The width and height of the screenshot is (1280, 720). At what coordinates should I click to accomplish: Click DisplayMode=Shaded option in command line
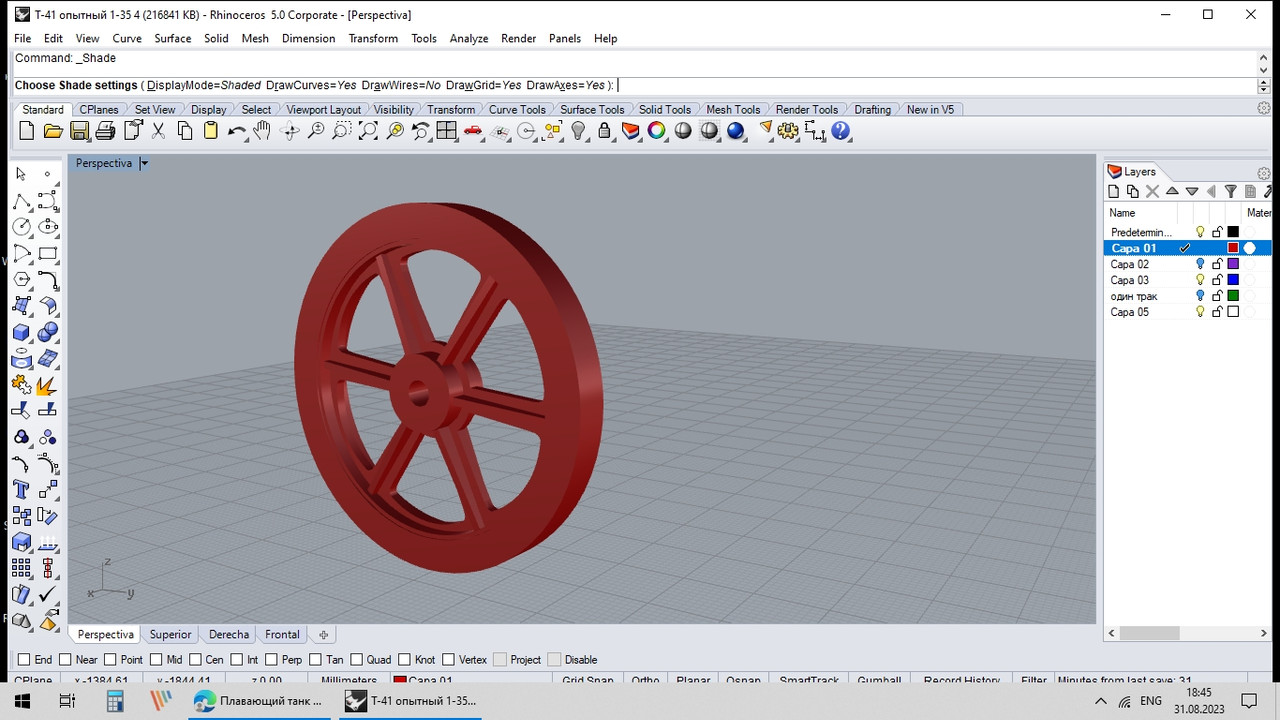point(204,86)
